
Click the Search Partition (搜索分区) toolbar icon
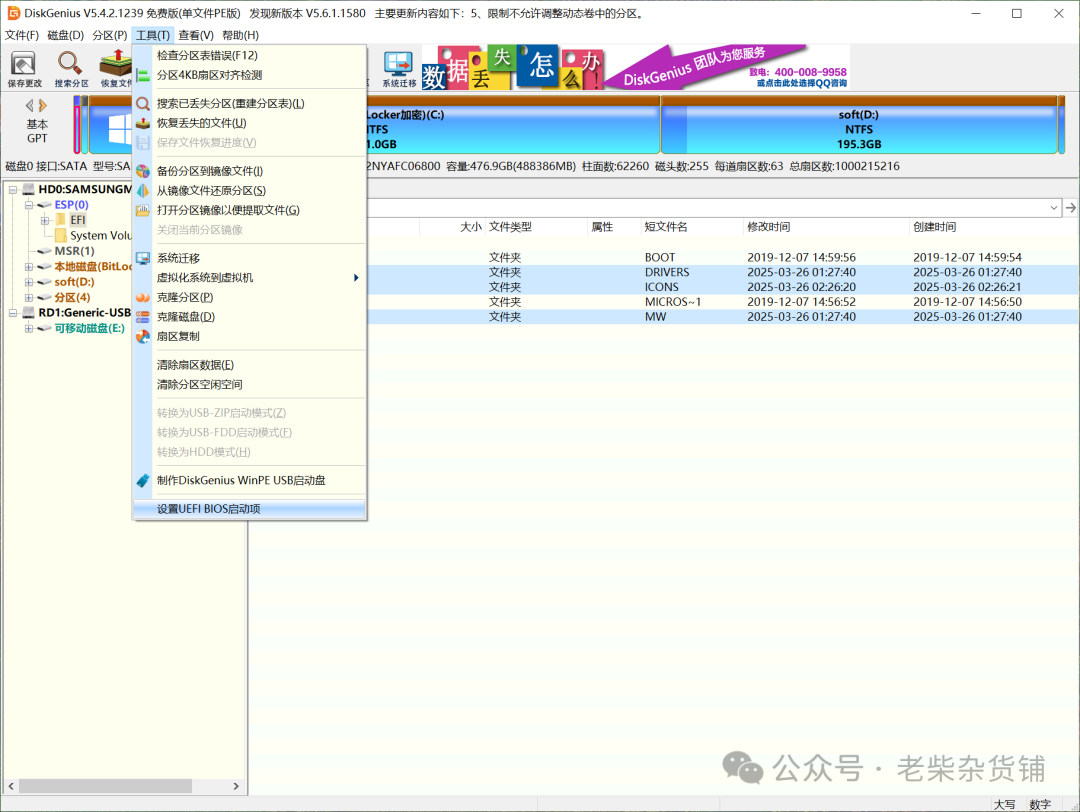tap(71, 69)
